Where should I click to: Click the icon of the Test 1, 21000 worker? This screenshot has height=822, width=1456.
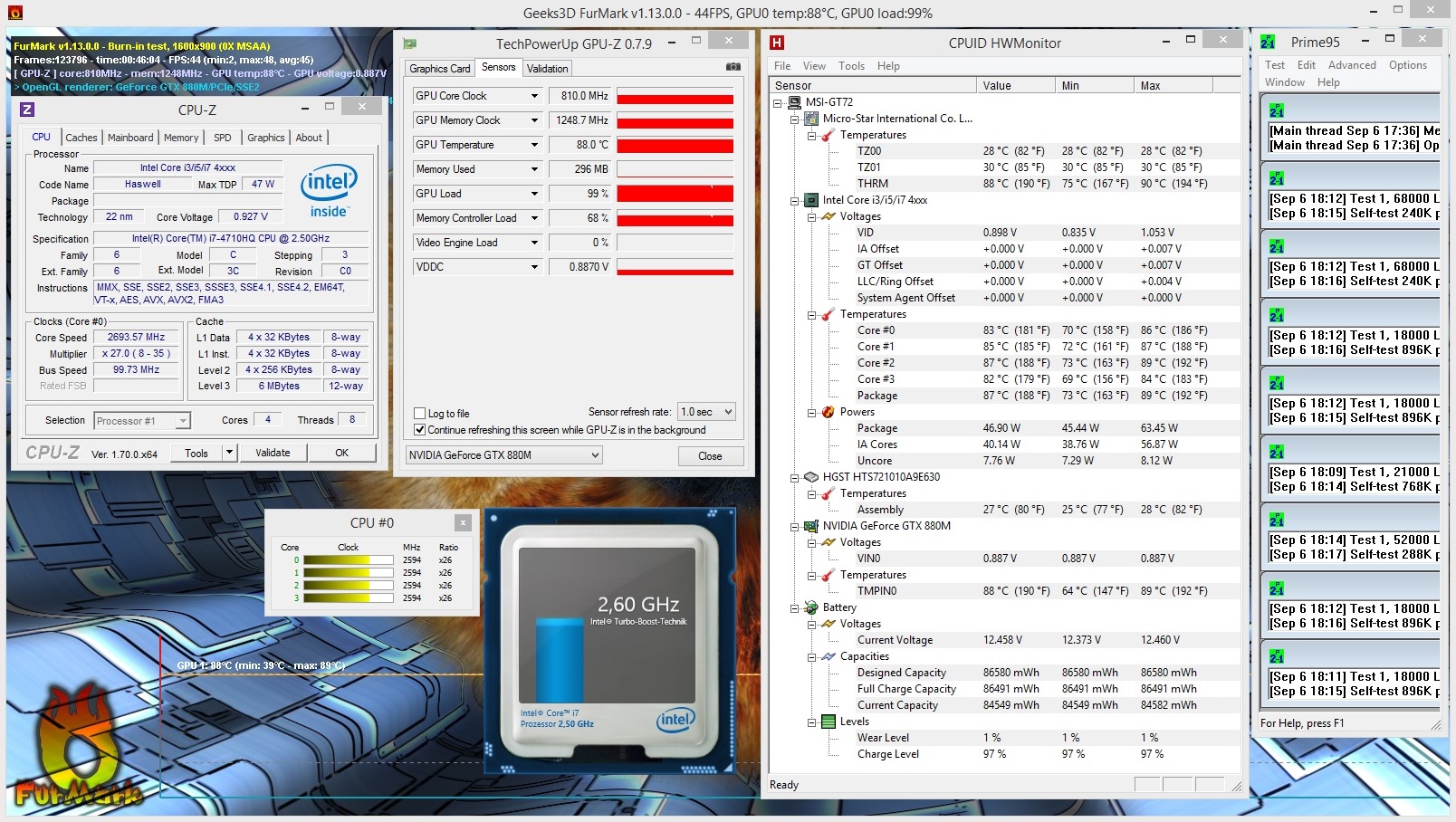1277,452
